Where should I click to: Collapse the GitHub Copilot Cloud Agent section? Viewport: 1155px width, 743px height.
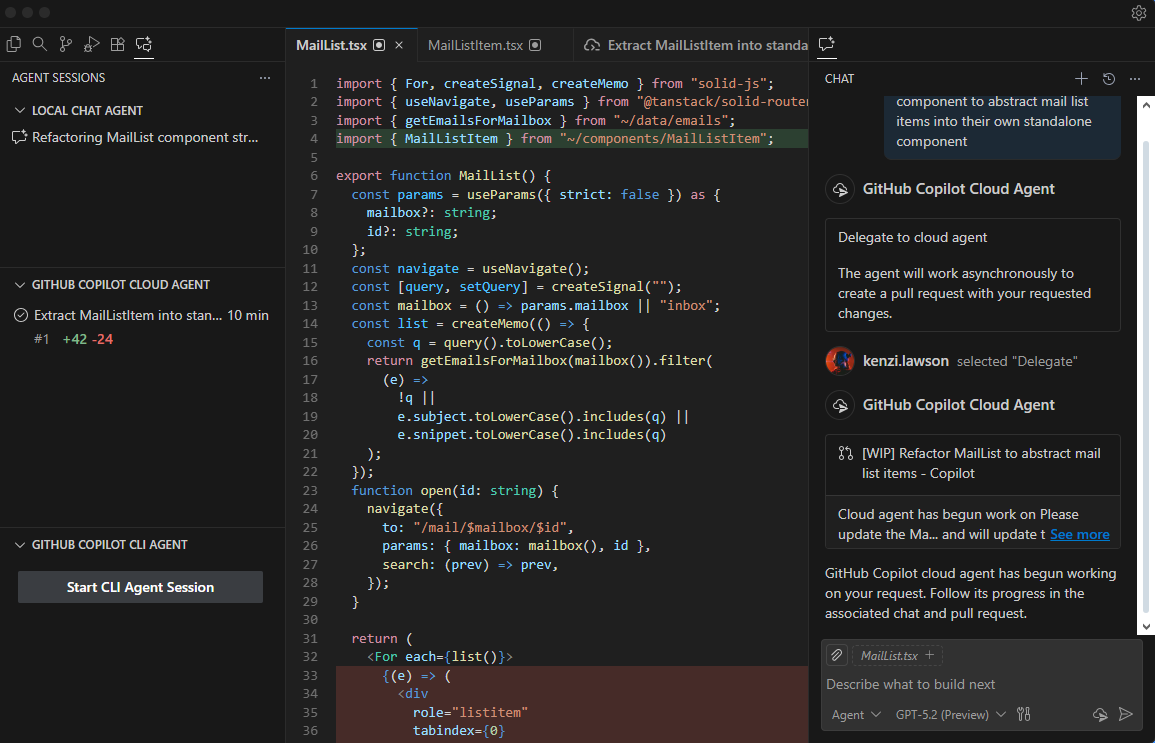(20, 285)
